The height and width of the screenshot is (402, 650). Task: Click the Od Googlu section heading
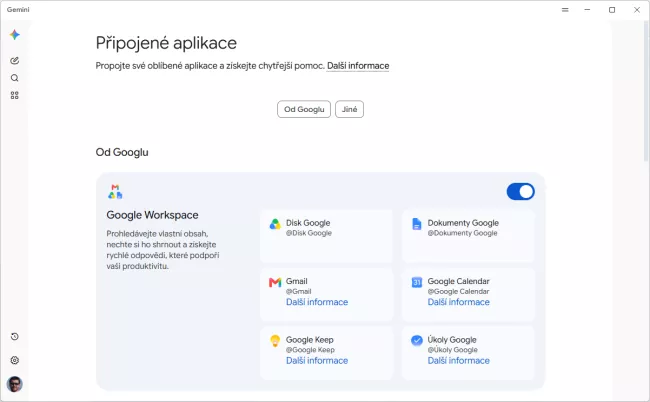point(122,153)
